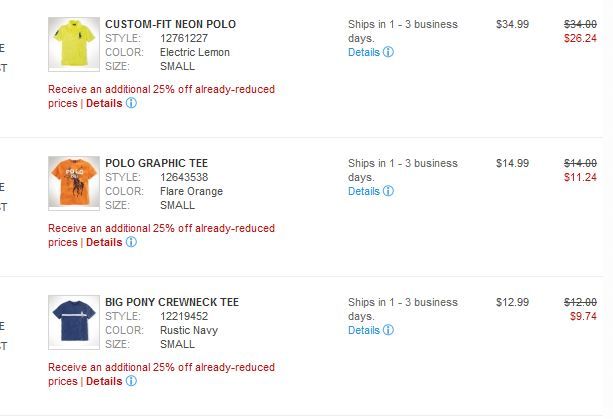
Task: Open the navy Big Pony Crewneck Tee thumbnail
Action: [73, 322]
